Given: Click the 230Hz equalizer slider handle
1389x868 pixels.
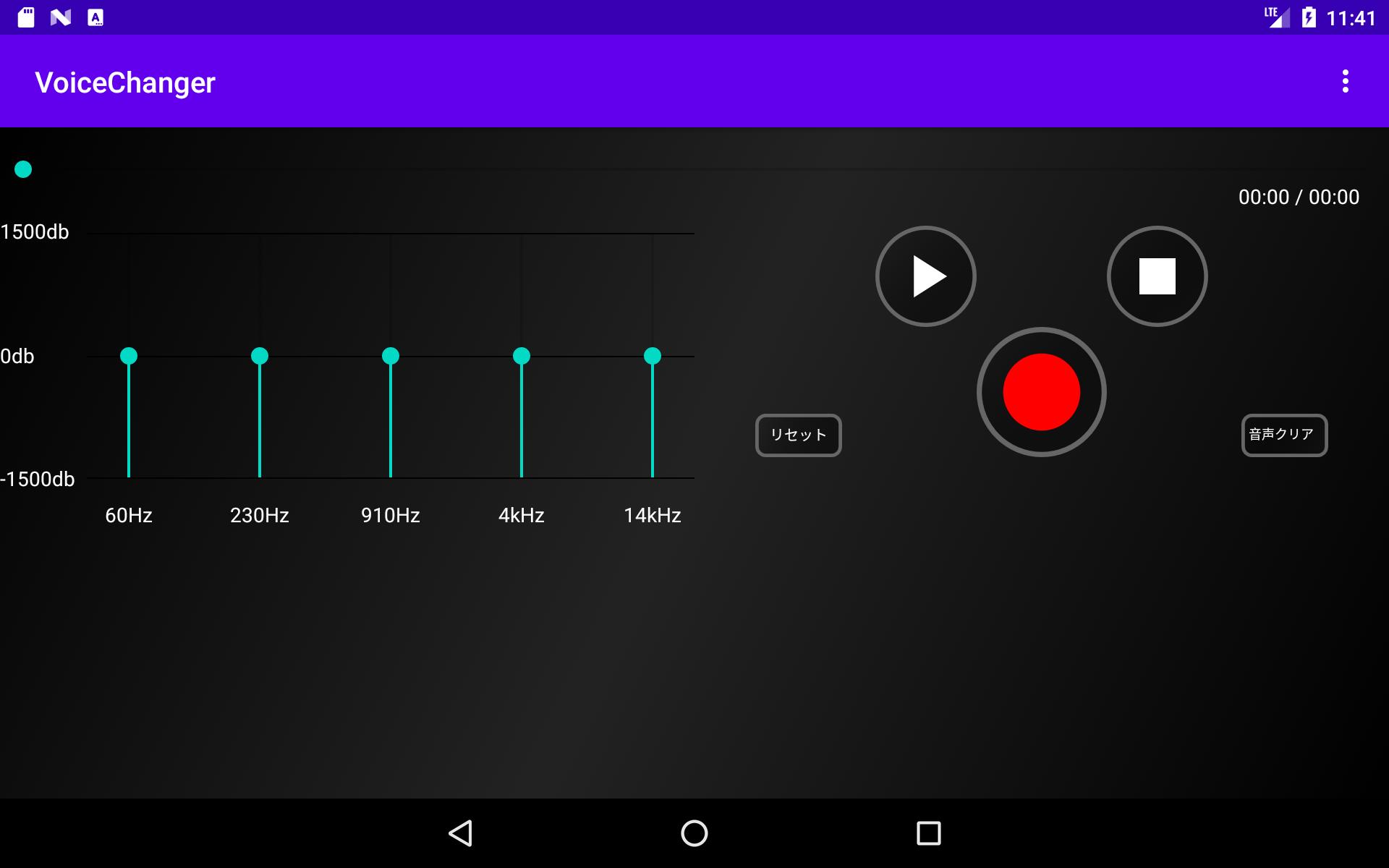Looking at the screenshot, I should [x=260, y=356].
